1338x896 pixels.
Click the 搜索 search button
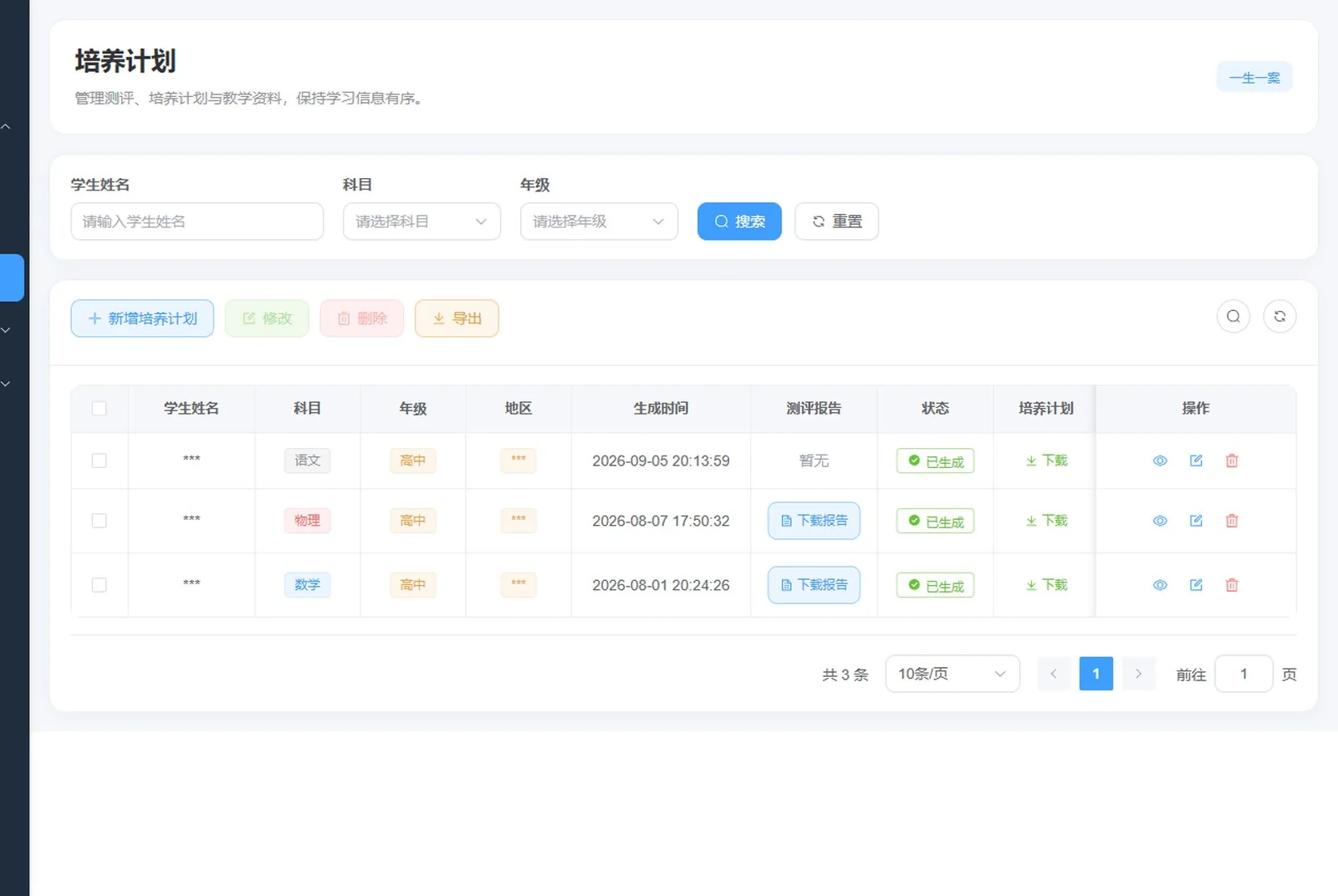[739, 221]
